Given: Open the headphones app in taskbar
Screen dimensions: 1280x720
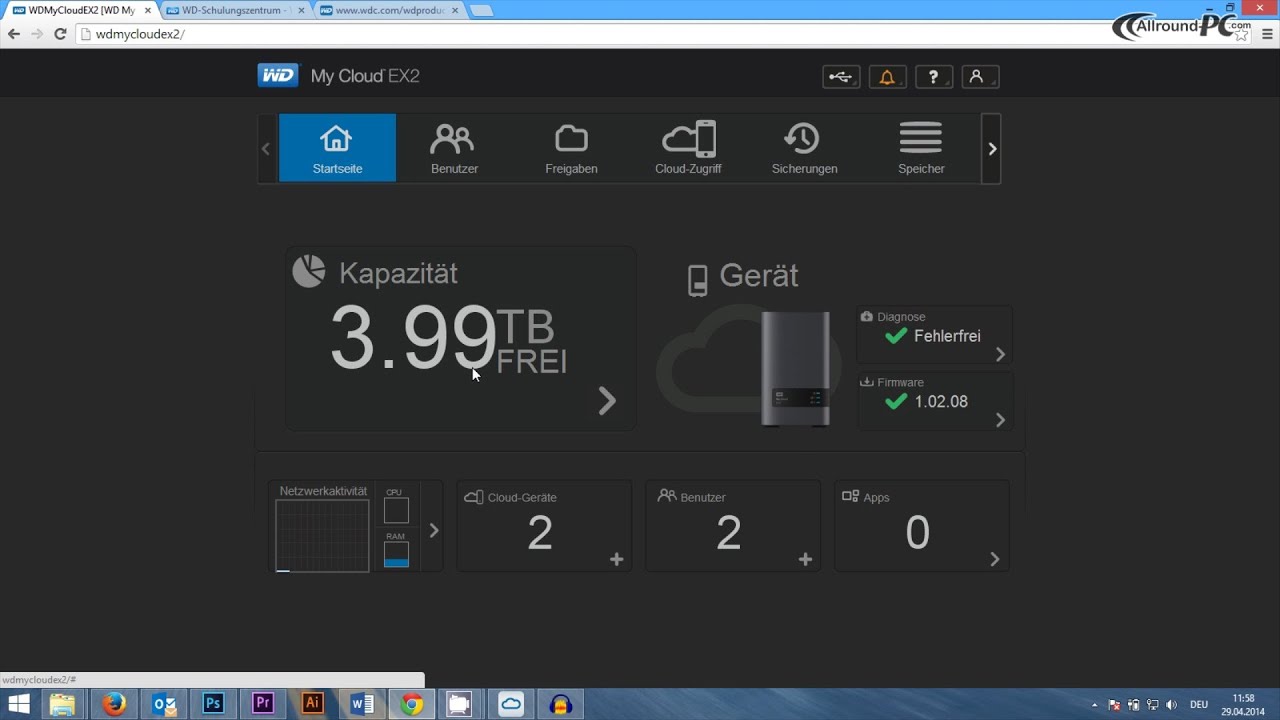Looking at the screenshot, I should pos(561,704).
